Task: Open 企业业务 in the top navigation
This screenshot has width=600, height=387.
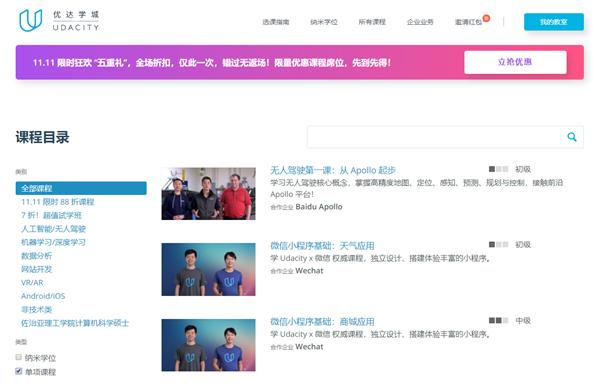Action: tap(420, 22)
